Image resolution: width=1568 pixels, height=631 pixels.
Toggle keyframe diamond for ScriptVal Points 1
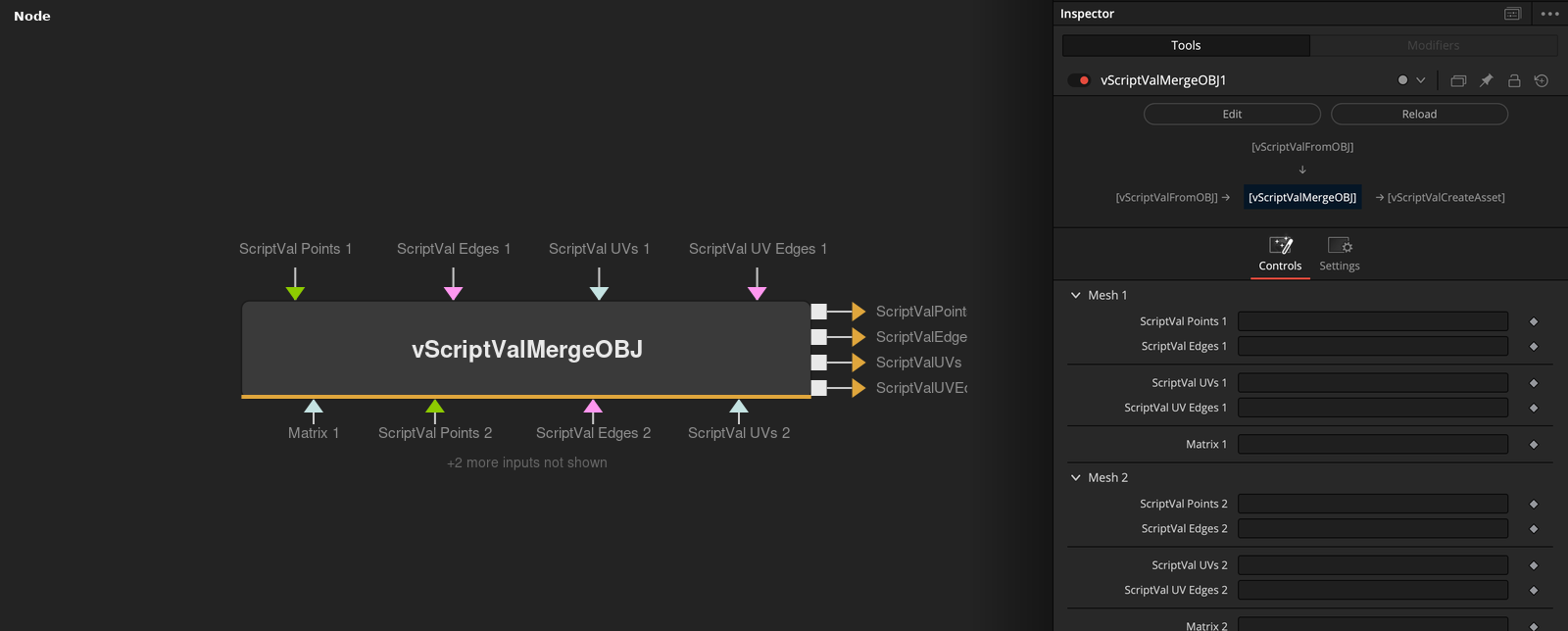click(x=1534, y=321)
